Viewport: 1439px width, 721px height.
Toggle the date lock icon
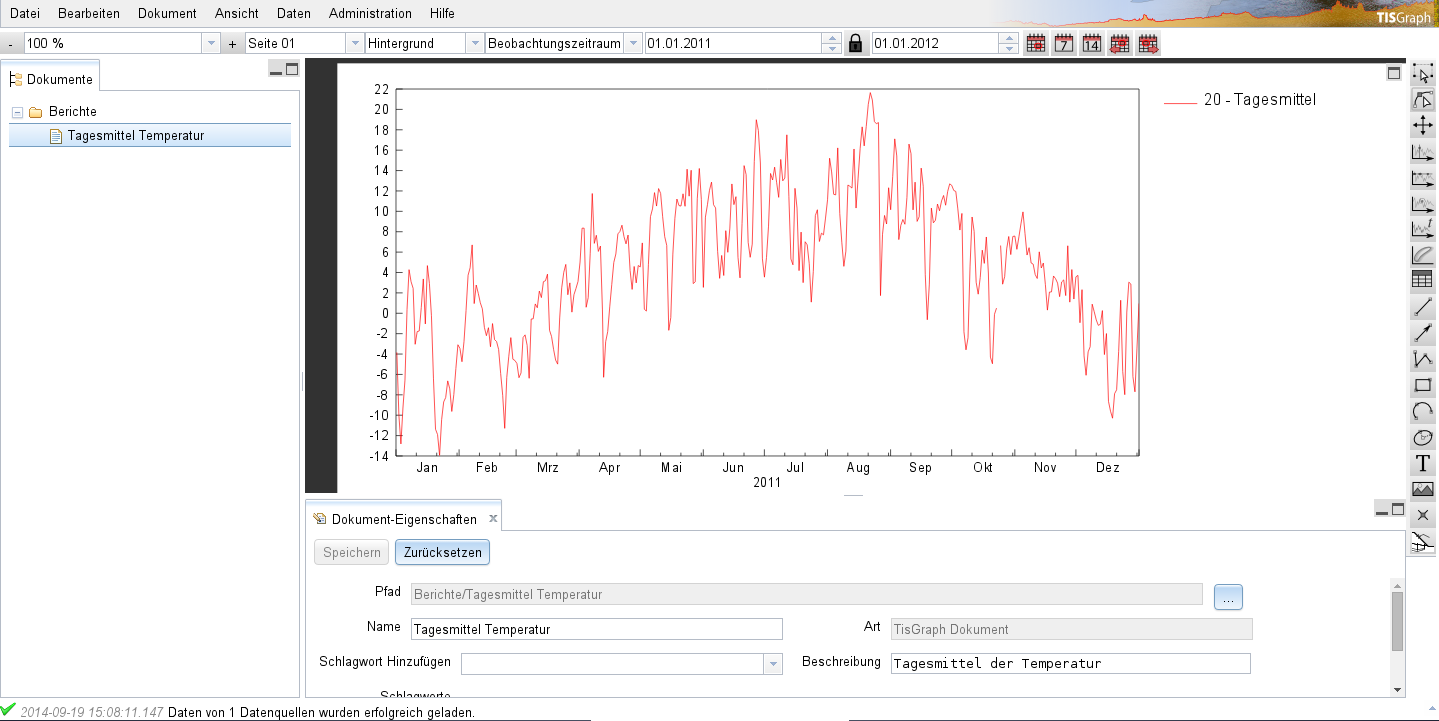pyautogui.click(x=856, y=43)
